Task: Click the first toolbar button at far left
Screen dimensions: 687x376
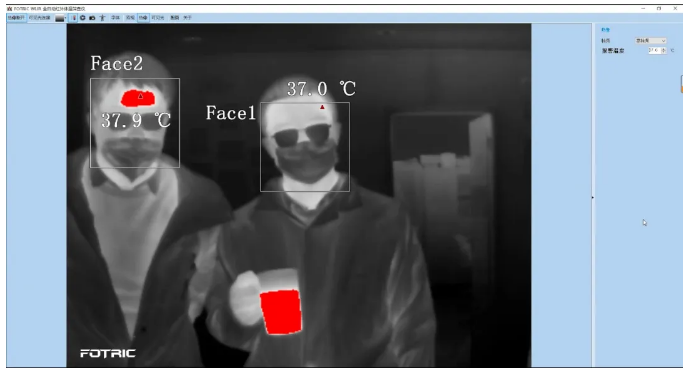Action: coord(16,18)
